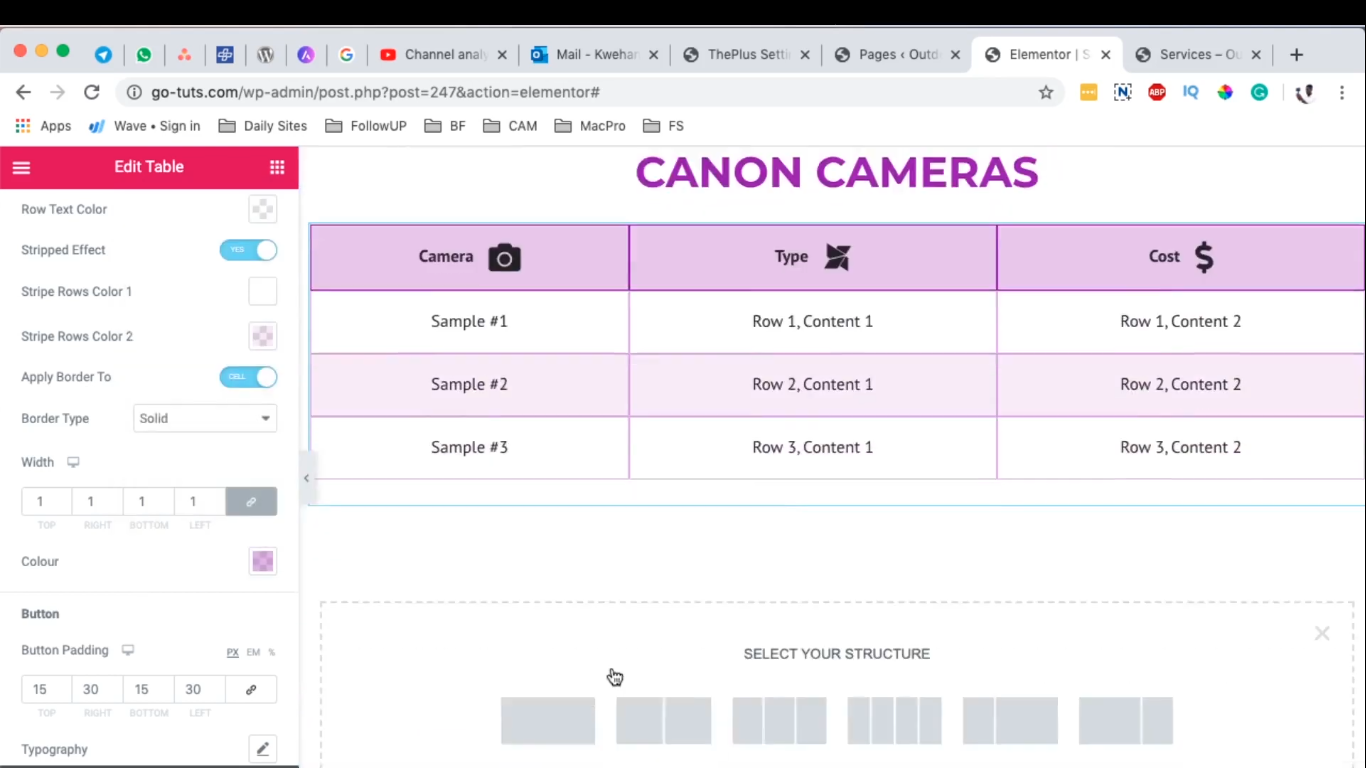Open the Apps bookmarks shortcut
Viewport: 1366px width, 768px height.
point(43,126)
